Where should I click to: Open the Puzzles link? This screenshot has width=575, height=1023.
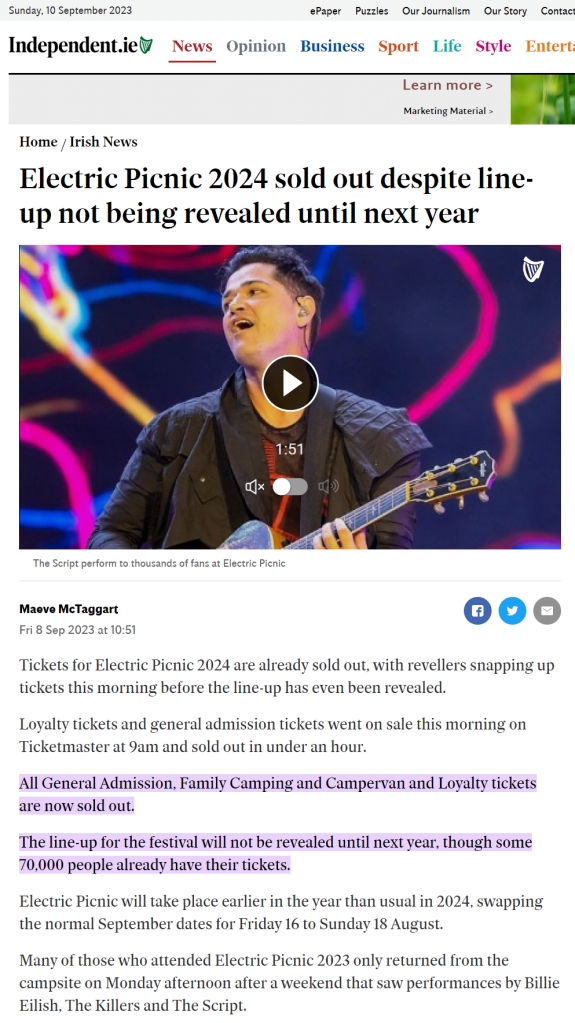(x=372, y=11)
